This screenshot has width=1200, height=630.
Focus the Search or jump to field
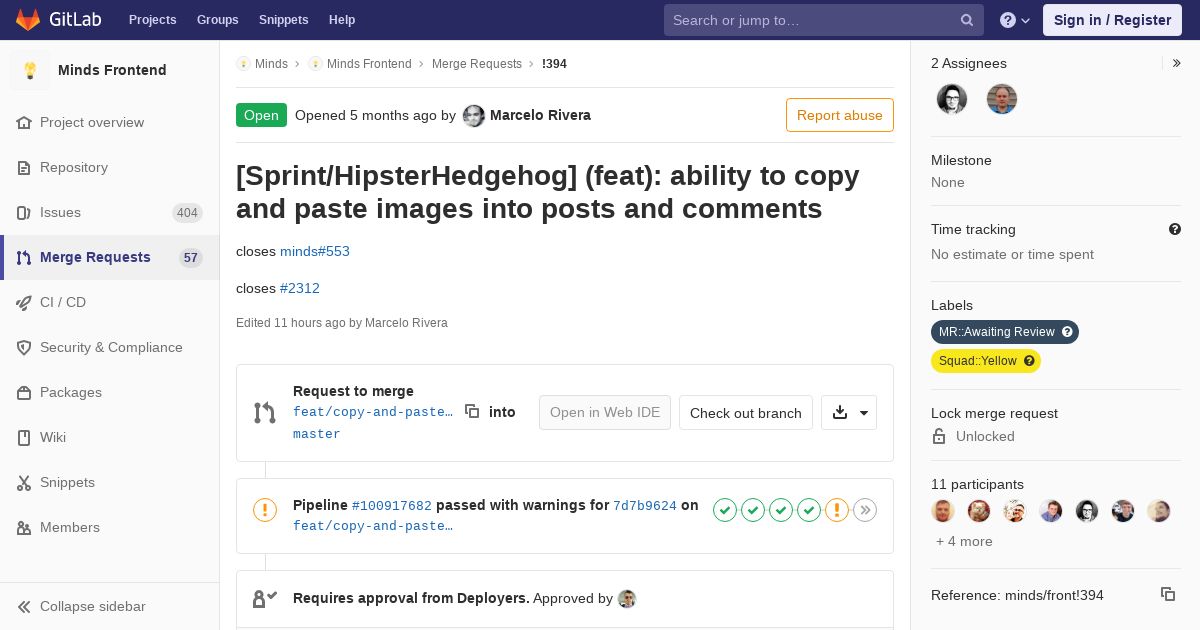[823, 20]
